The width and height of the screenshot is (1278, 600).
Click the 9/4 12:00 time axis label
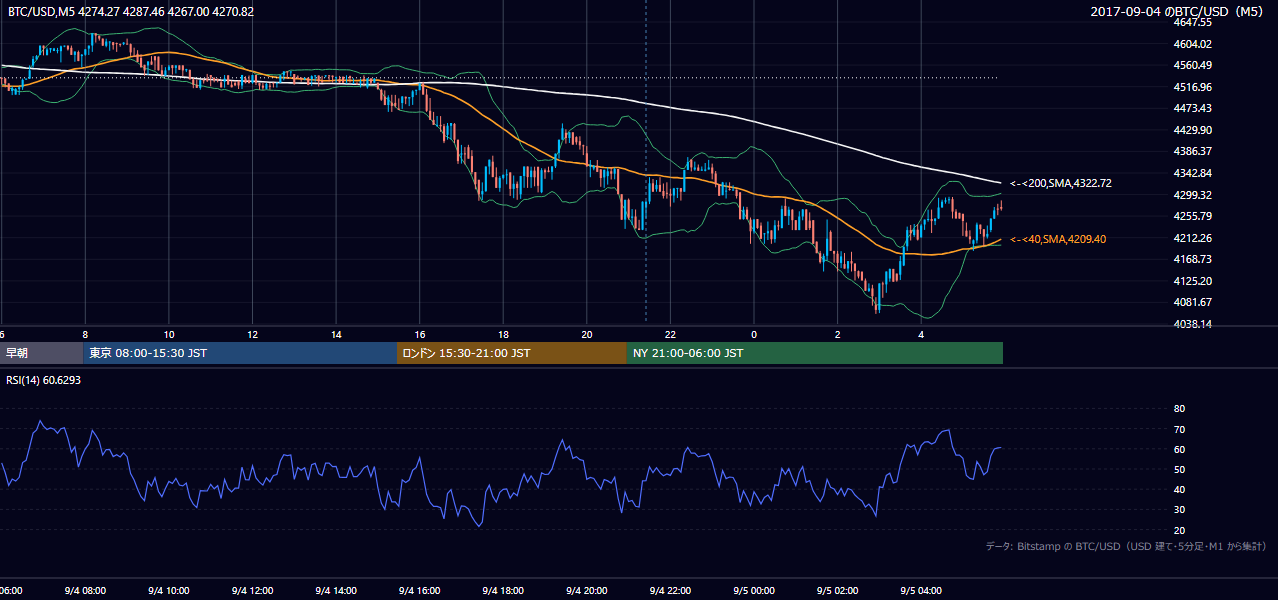(x=252, y=590)
